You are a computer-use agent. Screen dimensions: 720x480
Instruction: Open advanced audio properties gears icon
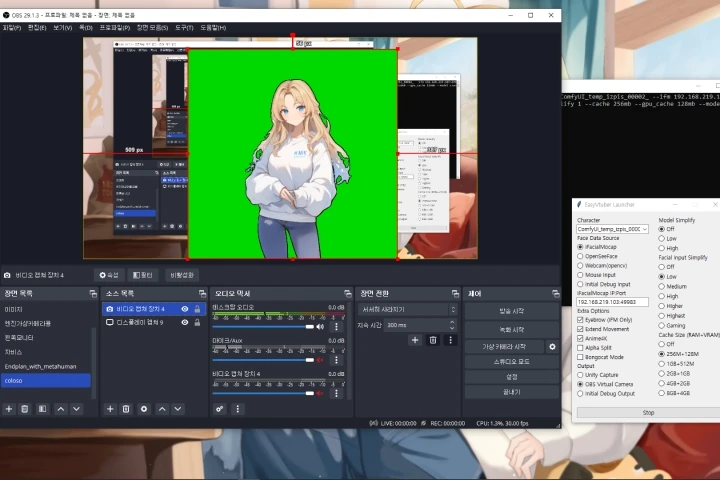point(219,409)
